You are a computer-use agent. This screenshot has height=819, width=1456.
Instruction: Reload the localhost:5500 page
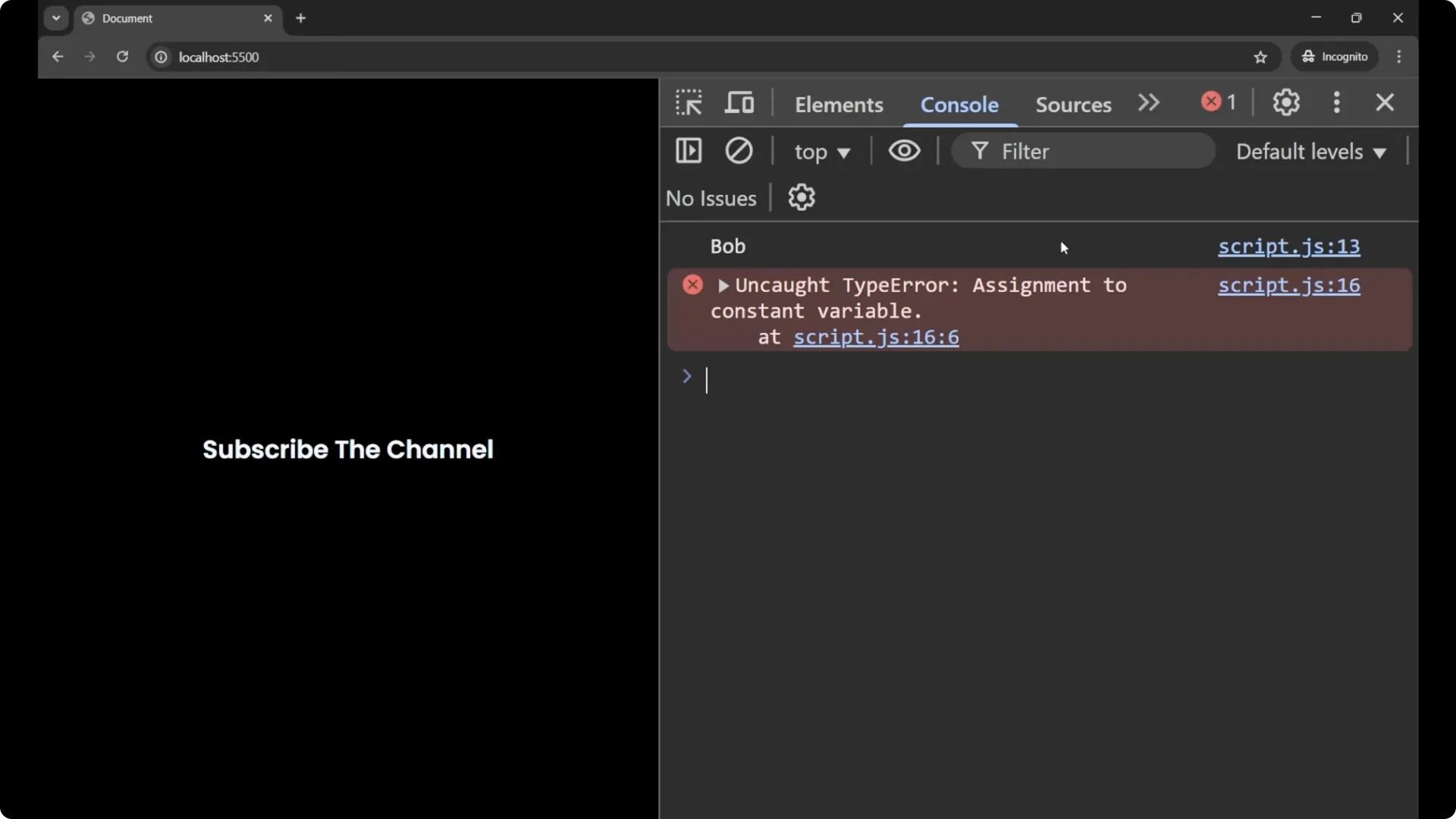pyautogui.click(x=122, y=57)
